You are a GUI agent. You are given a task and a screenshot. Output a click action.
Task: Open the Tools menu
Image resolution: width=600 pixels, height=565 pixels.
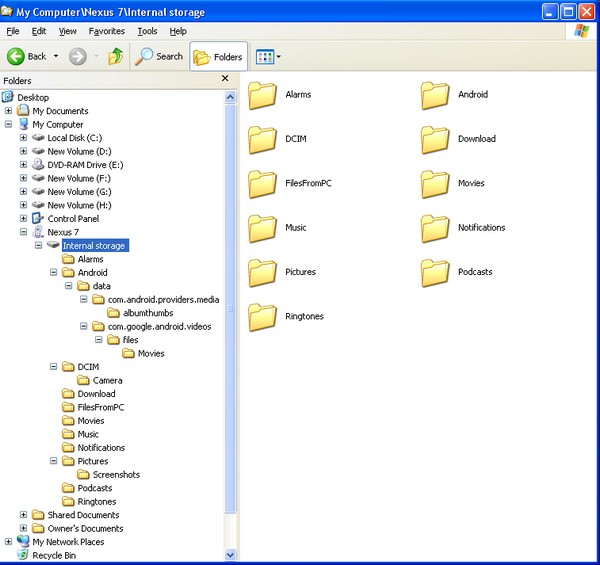pos(147,31)
